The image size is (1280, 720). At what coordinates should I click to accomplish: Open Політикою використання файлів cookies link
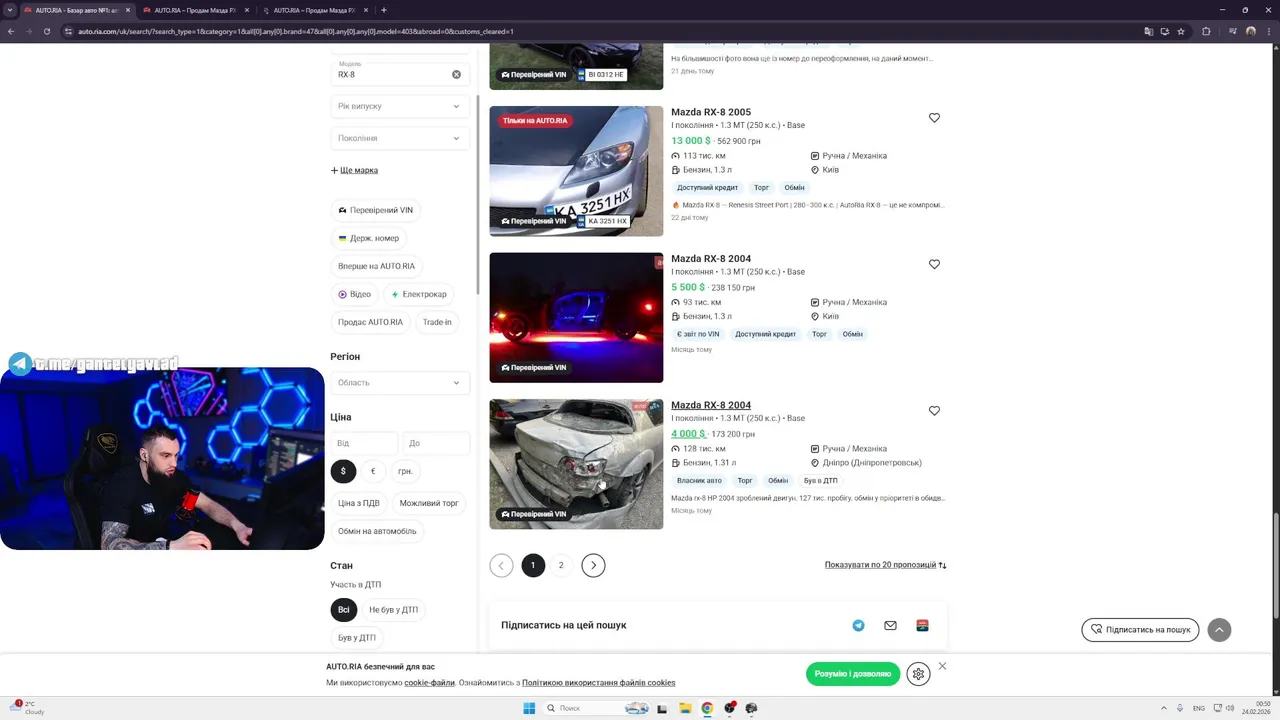[598, 683]
